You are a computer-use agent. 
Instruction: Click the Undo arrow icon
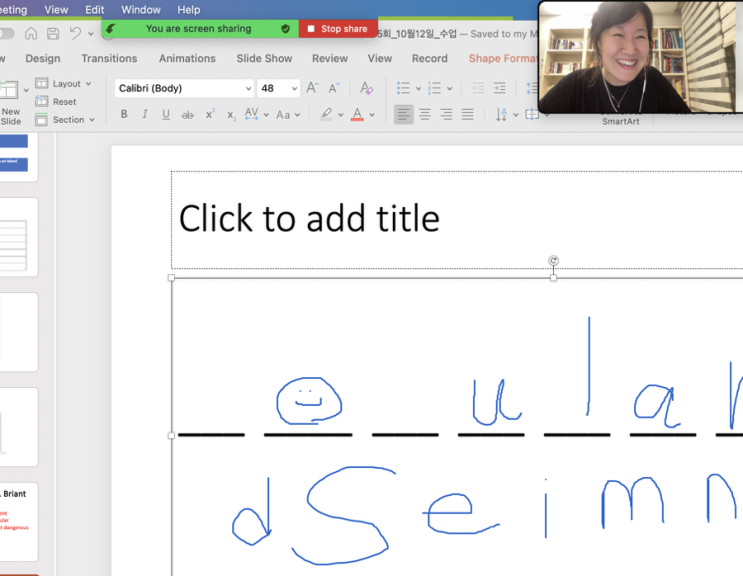pos(75,33)
